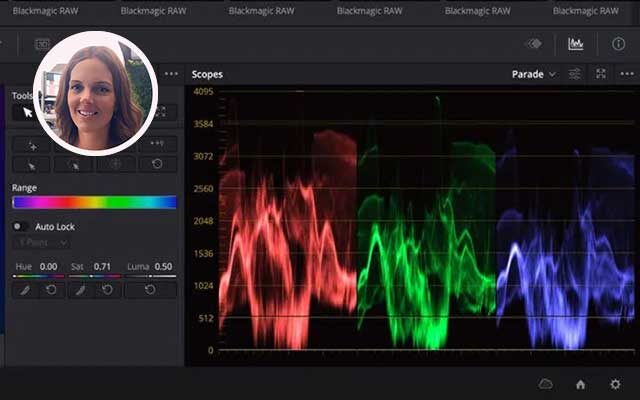Click the Sat value 0.71
Screen dimensions: 640x400
102,267
